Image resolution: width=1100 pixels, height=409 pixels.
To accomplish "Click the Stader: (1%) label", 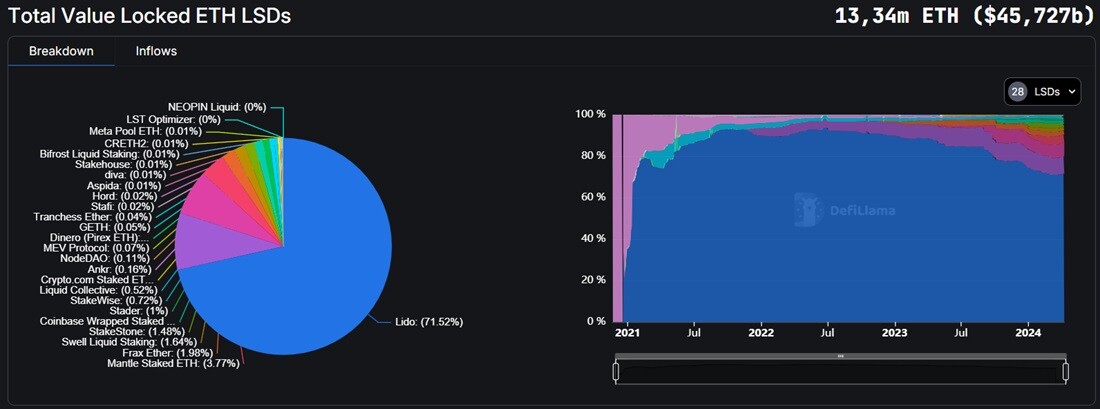I will point(139,310).
